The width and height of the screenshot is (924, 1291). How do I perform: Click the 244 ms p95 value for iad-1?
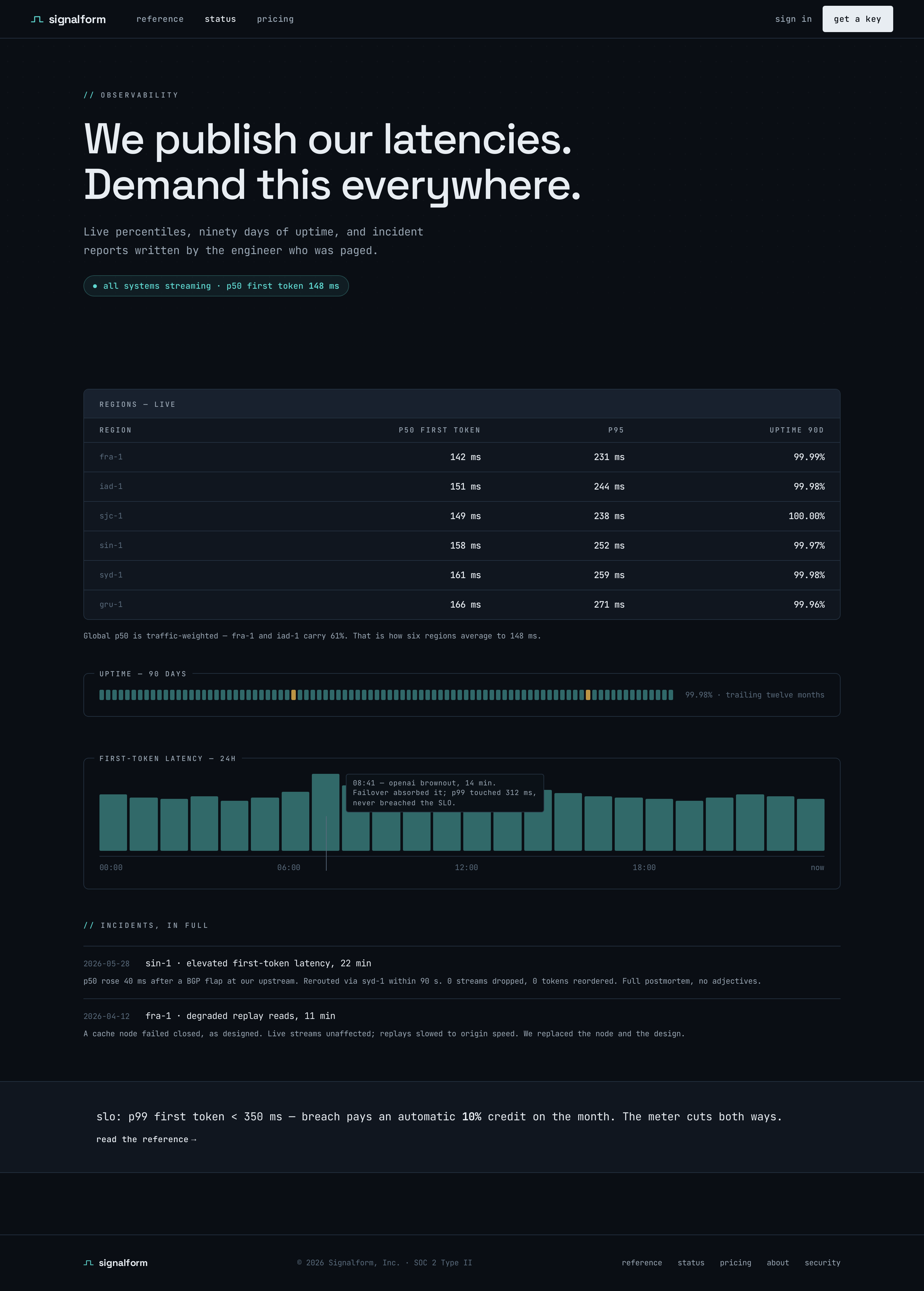[609, 486]
